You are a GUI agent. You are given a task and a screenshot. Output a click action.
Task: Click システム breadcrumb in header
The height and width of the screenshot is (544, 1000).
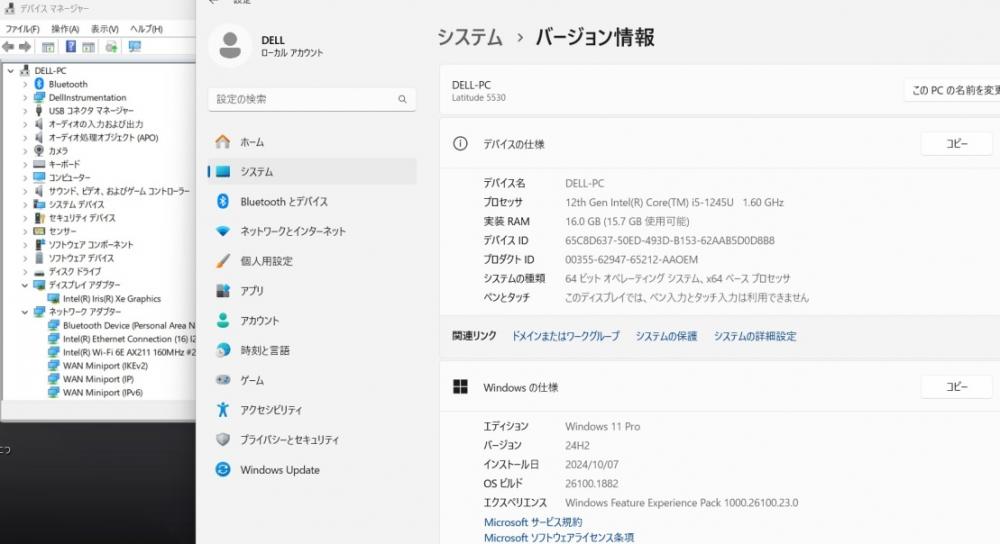[470, 37]
